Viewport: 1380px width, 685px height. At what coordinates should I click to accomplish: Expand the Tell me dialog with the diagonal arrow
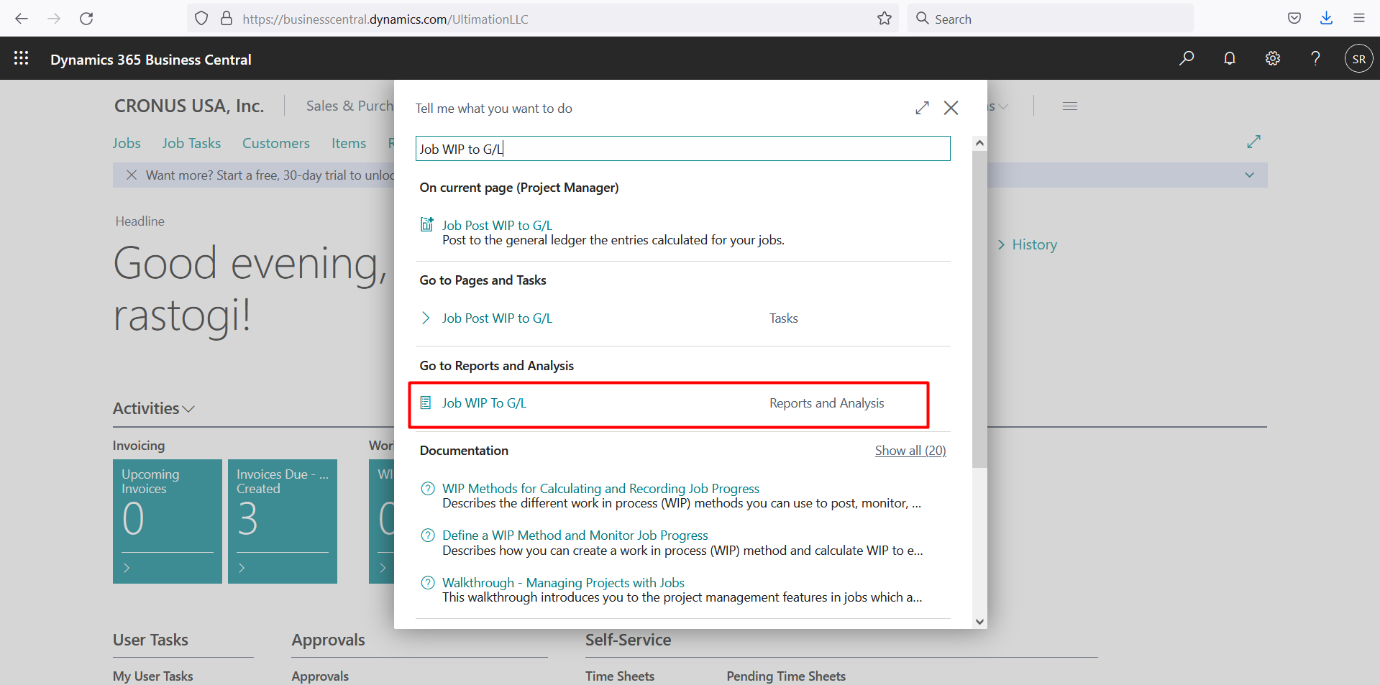(x=921, y=107)
